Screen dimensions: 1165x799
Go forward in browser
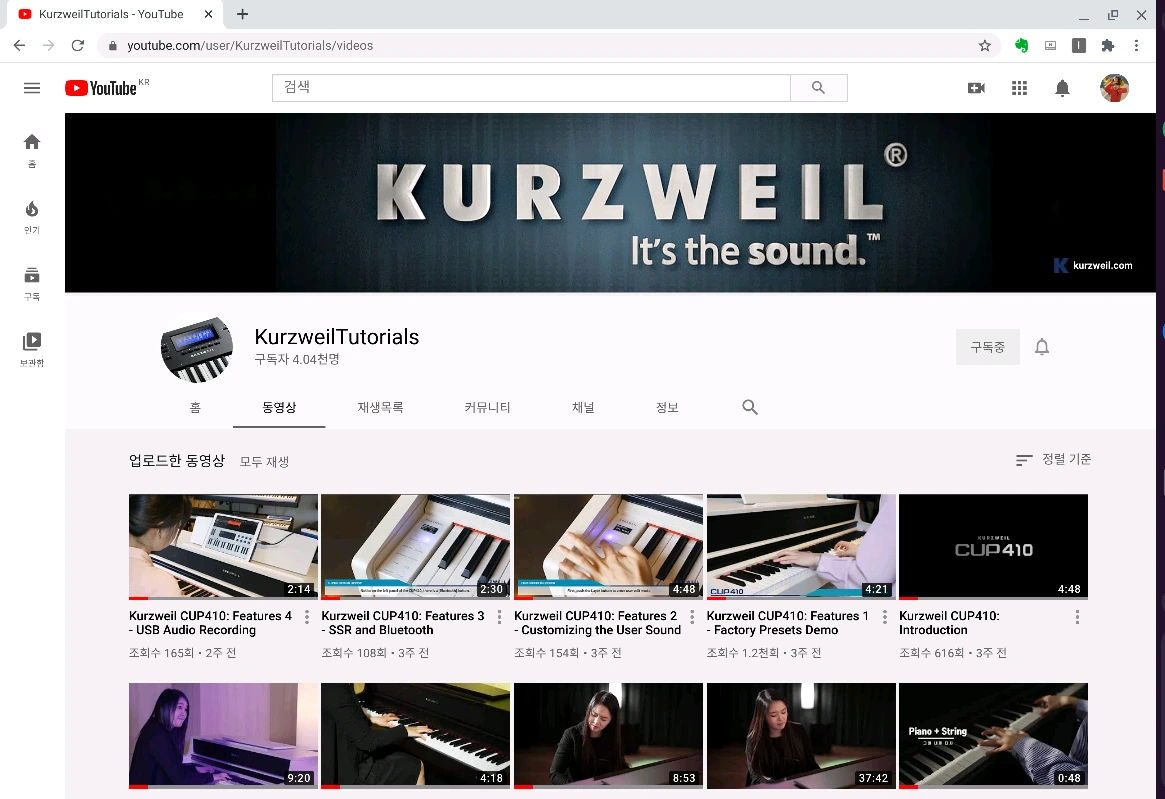[48, 45]
